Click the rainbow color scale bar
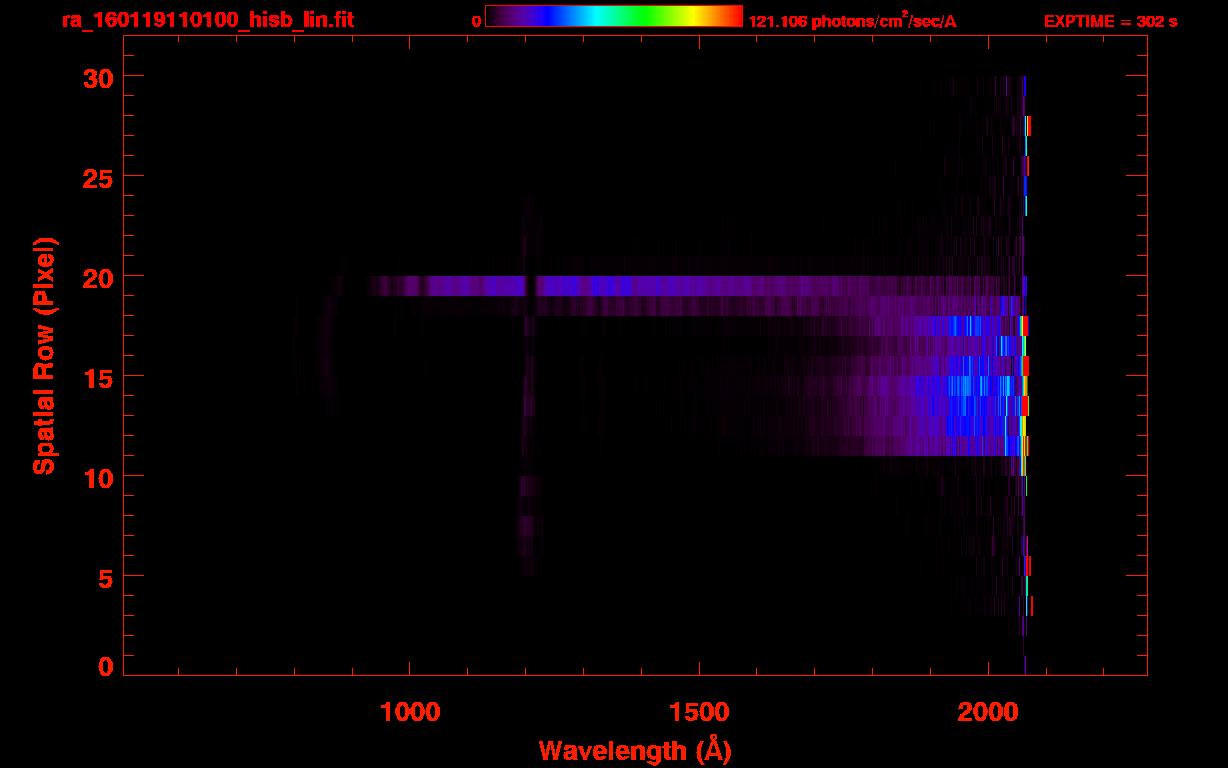Image resolution: width=1228 pixels, height=768 pixels. coord(614,16)
